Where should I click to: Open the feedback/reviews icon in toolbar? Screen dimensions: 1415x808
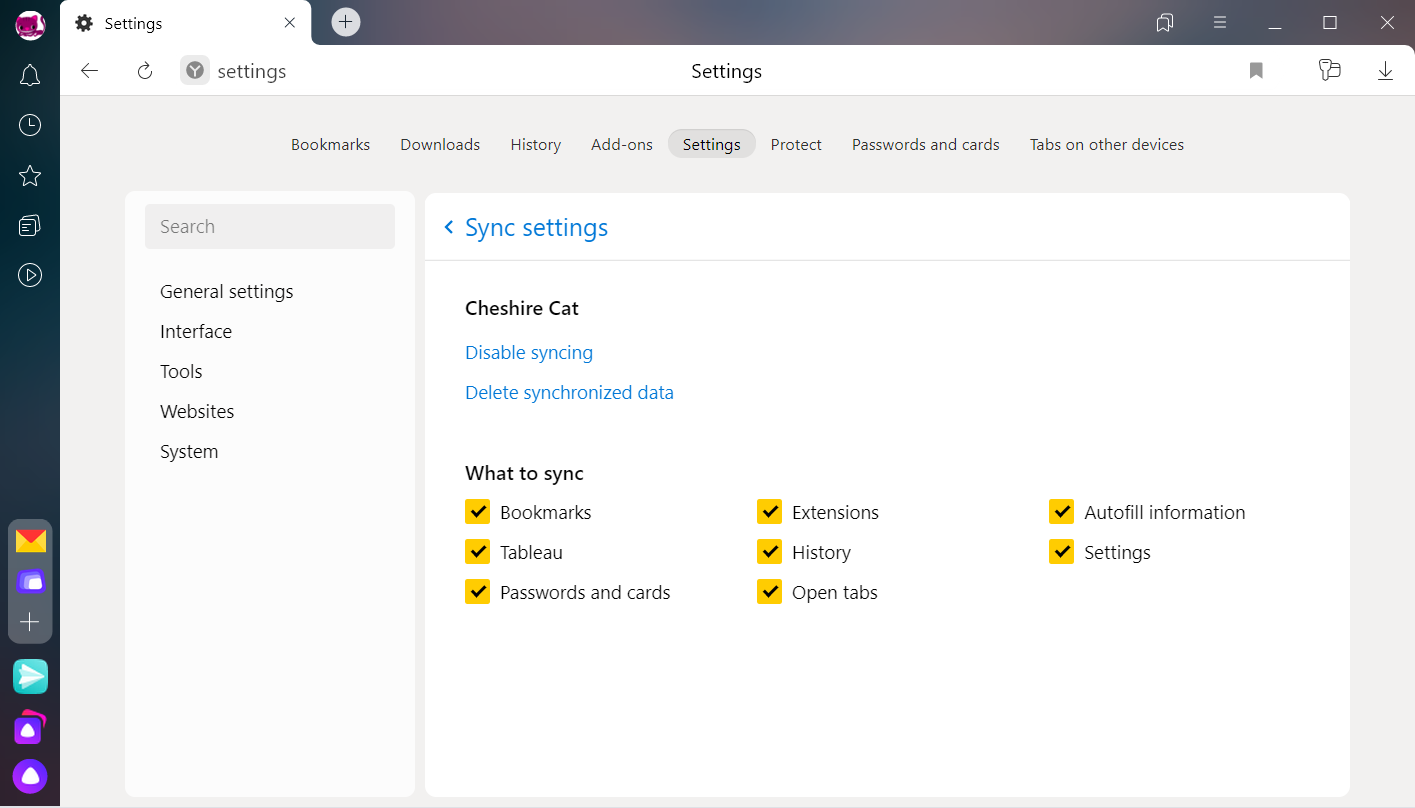click(1329, 70)
